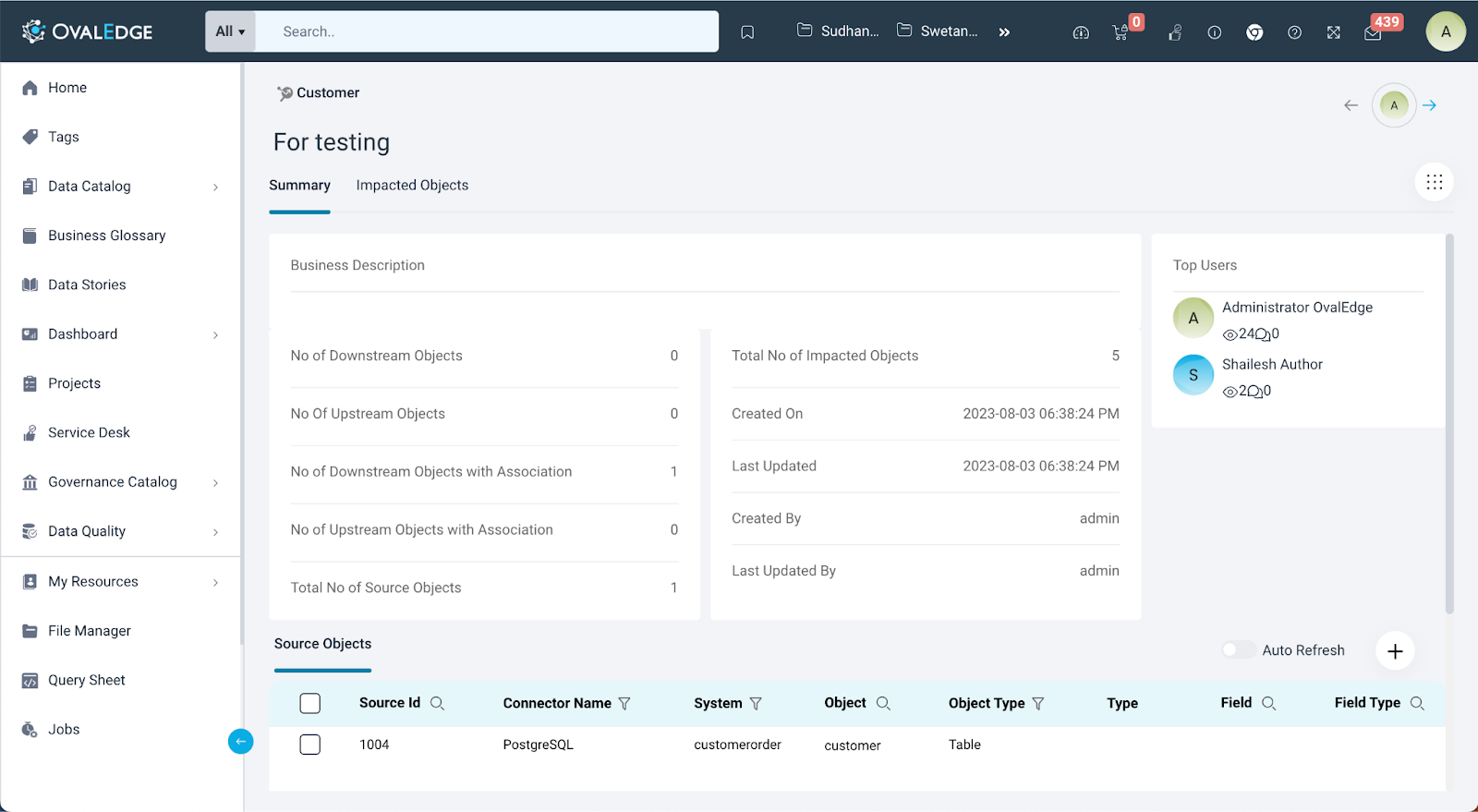
Task: Open the nine-dots options menu
Action: point(1435,182)
